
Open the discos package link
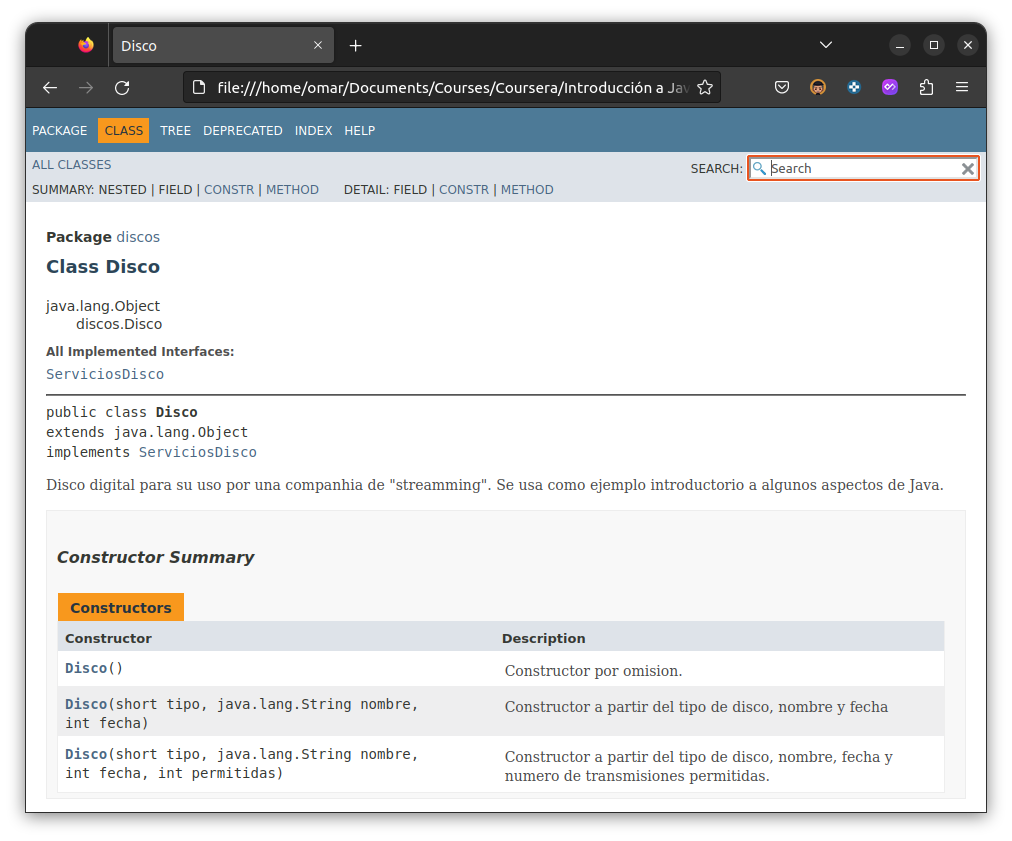point(138,236)
